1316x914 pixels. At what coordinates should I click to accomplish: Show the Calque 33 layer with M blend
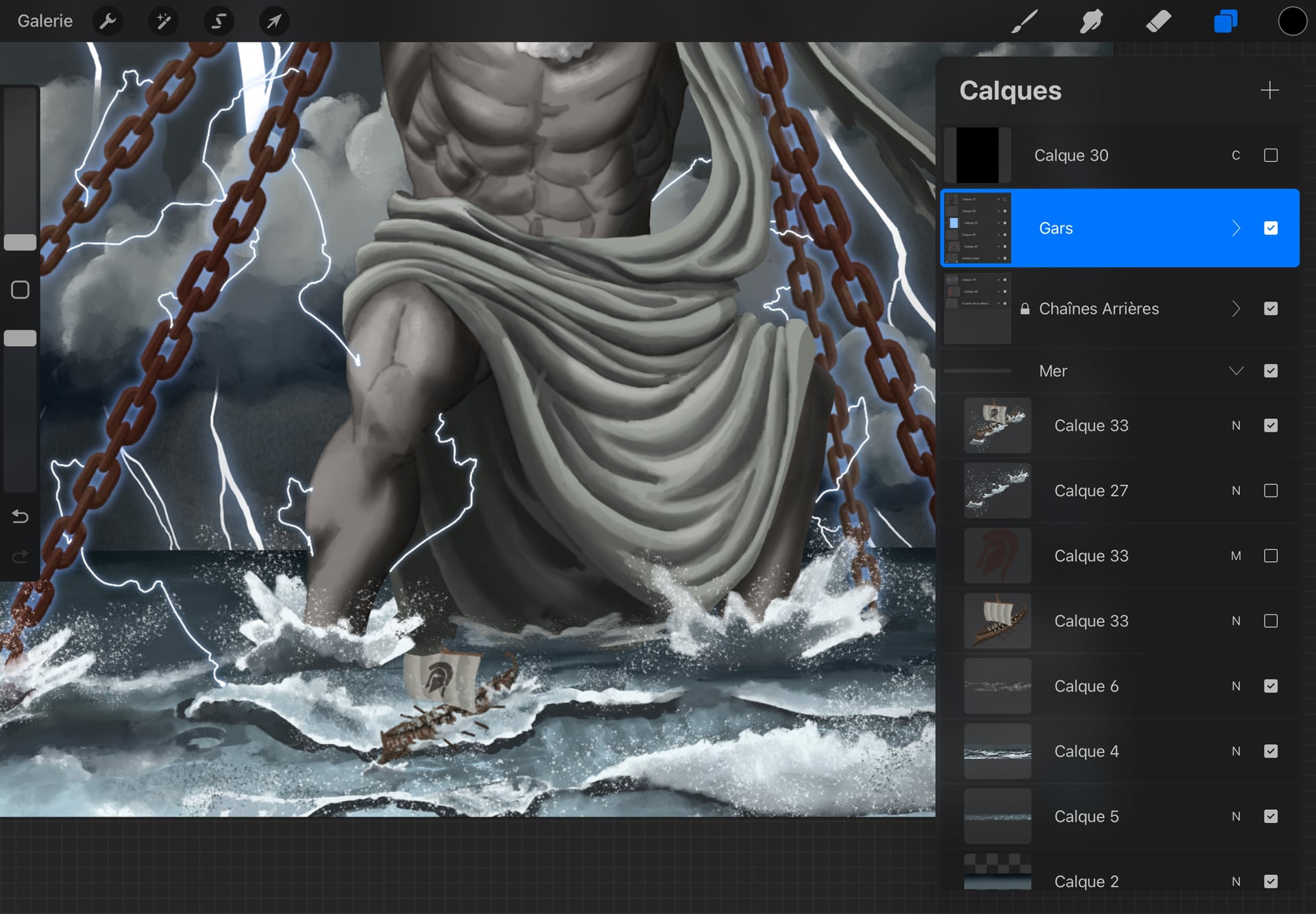pos(1271,556)
